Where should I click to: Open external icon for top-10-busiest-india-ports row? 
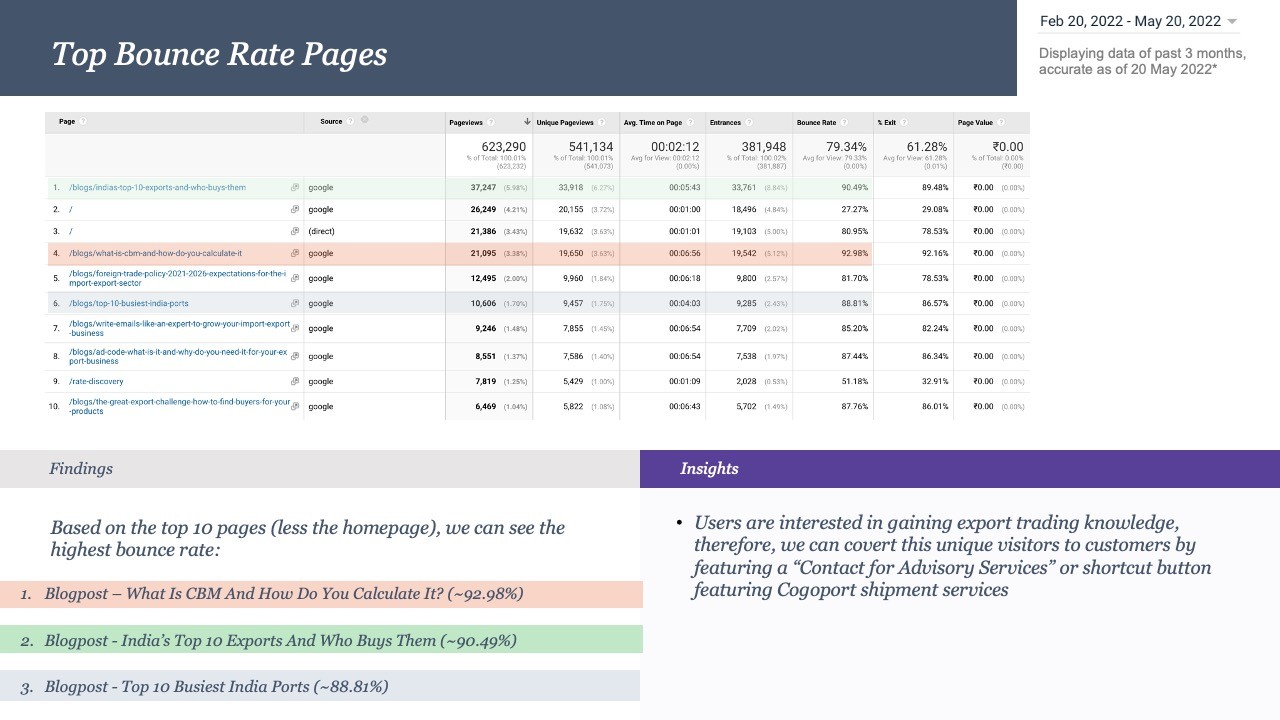(x=295, y=304)
